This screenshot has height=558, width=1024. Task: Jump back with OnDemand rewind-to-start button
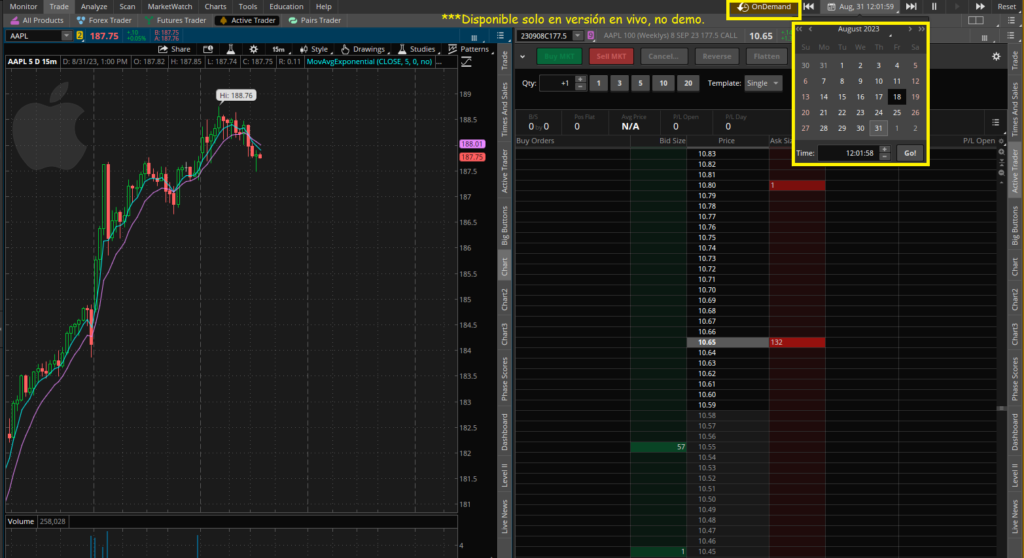click(808, 7)
